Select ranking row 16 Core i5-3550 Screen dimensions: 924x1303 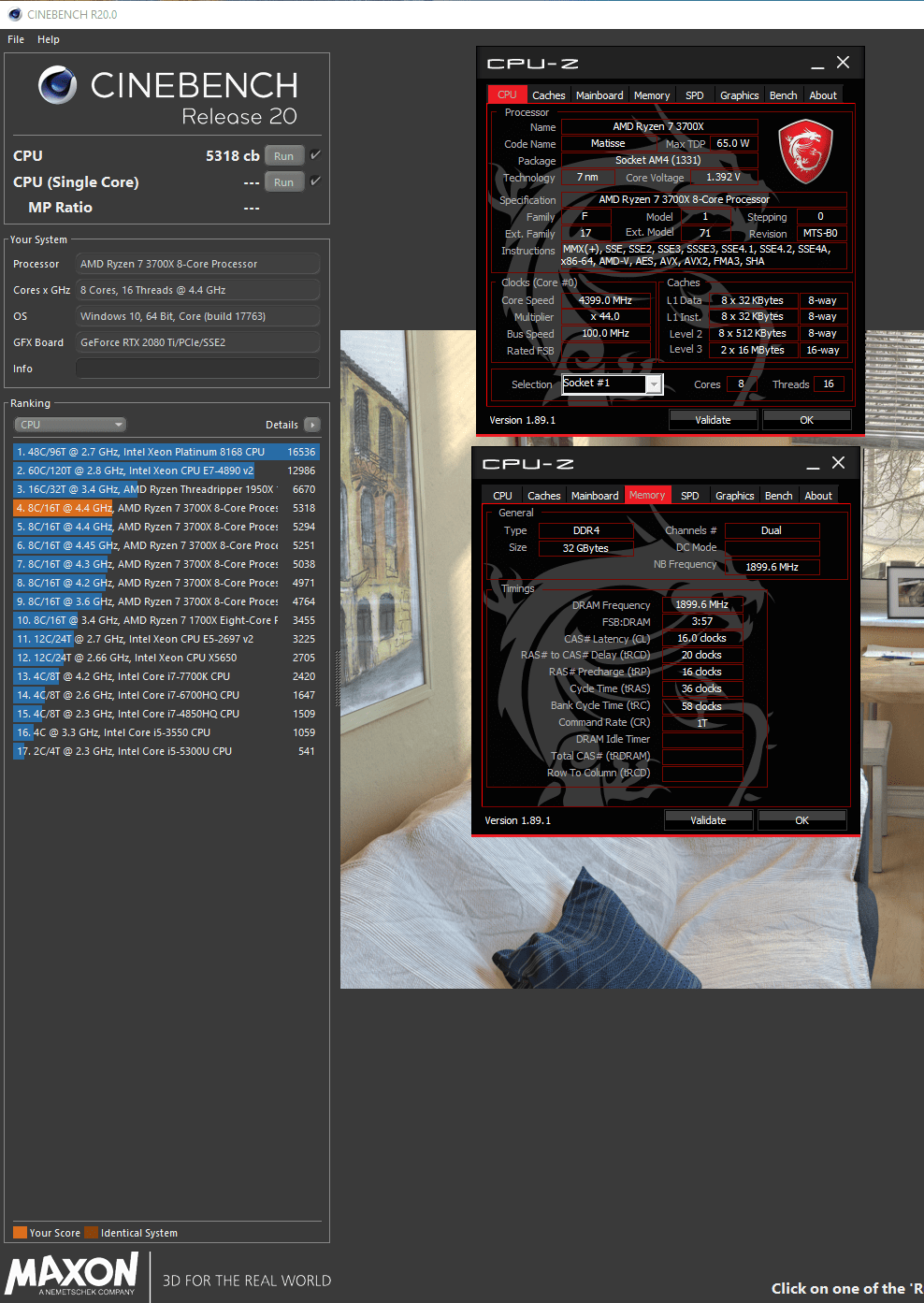[166, 732]
